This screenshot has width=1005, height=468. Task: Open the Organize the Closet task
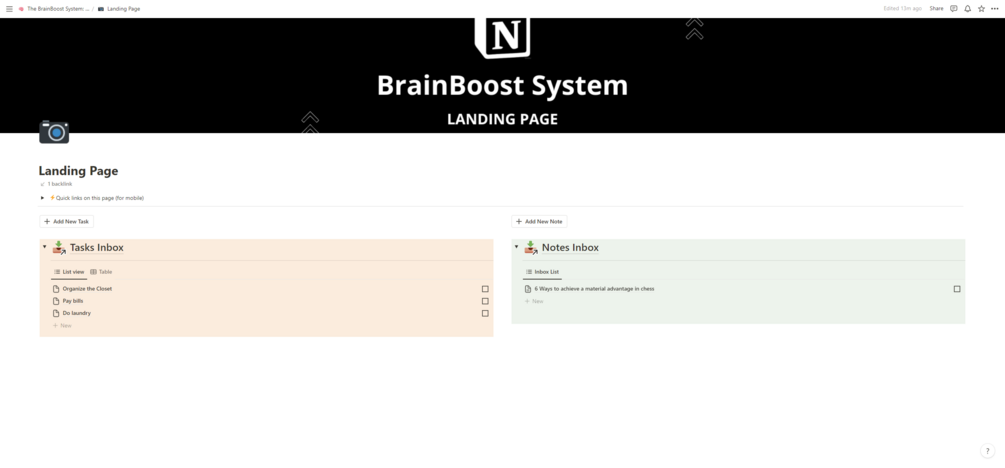(x=87, y=289)
